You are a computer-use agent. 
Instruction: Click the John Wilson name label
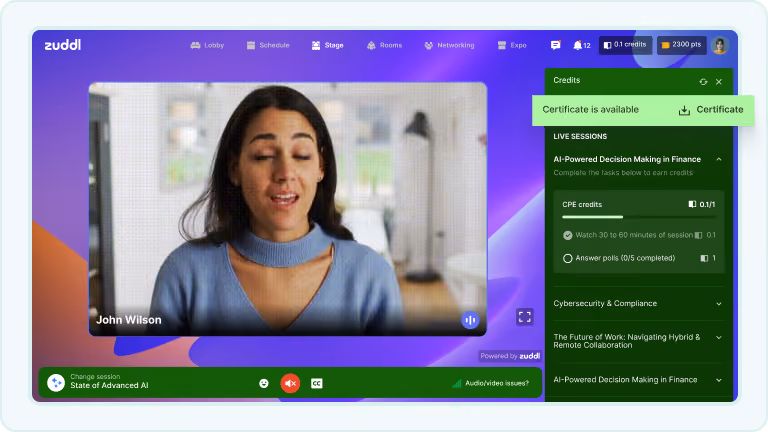[129, 320]
